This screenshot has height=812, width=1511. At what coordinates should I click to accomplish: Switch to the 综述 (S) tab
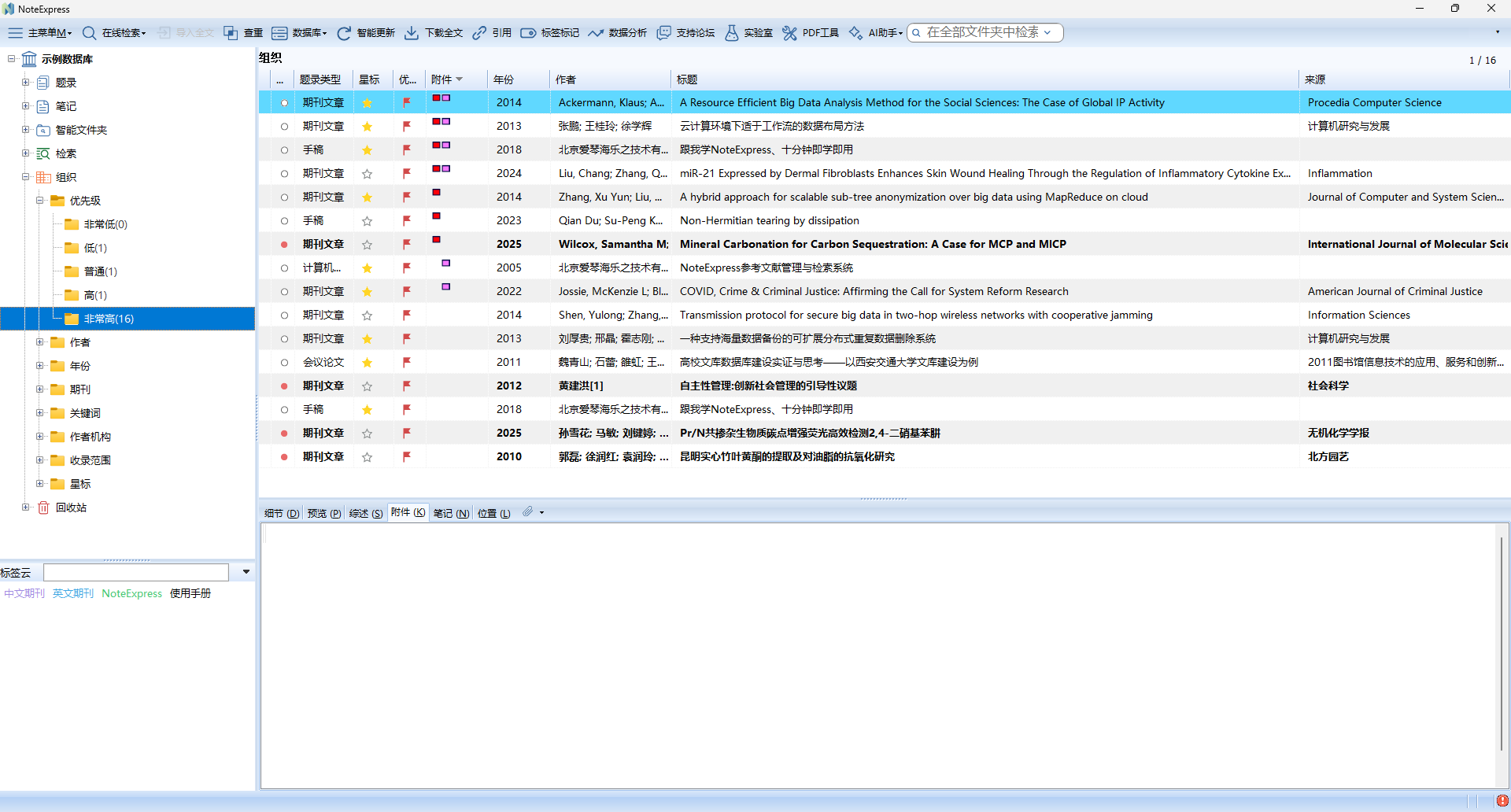[x=366, y=513]
